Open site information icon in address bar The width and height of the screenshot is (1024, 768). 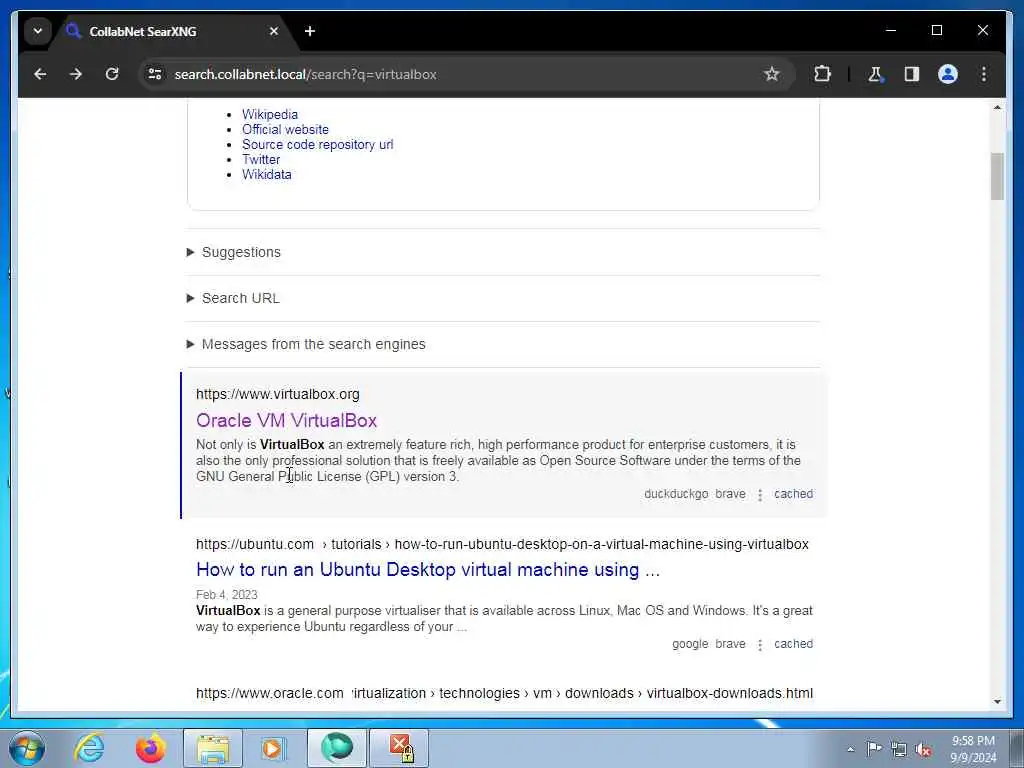(155, 74)
